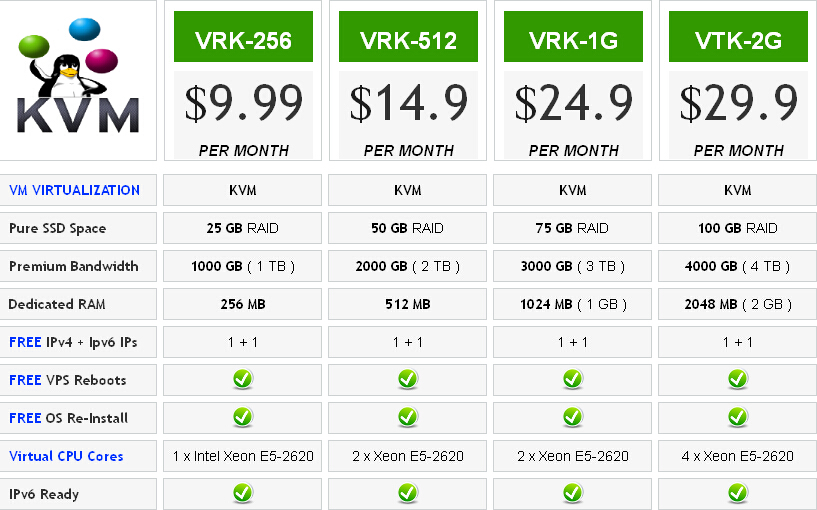
Task: Click the FREE IPv4 + Ipv6 IPs label
Action: pos(73,342)
